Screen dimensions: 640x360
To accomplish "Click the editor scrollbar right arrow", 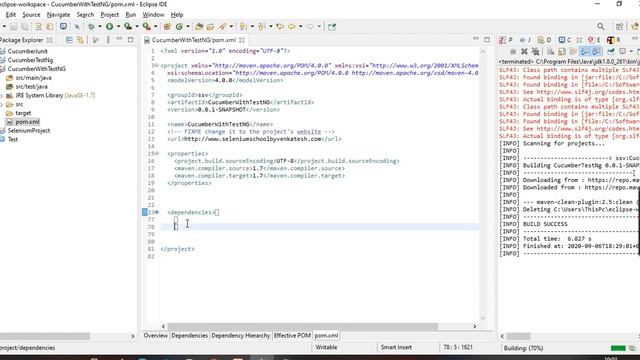I will point(474,327).
